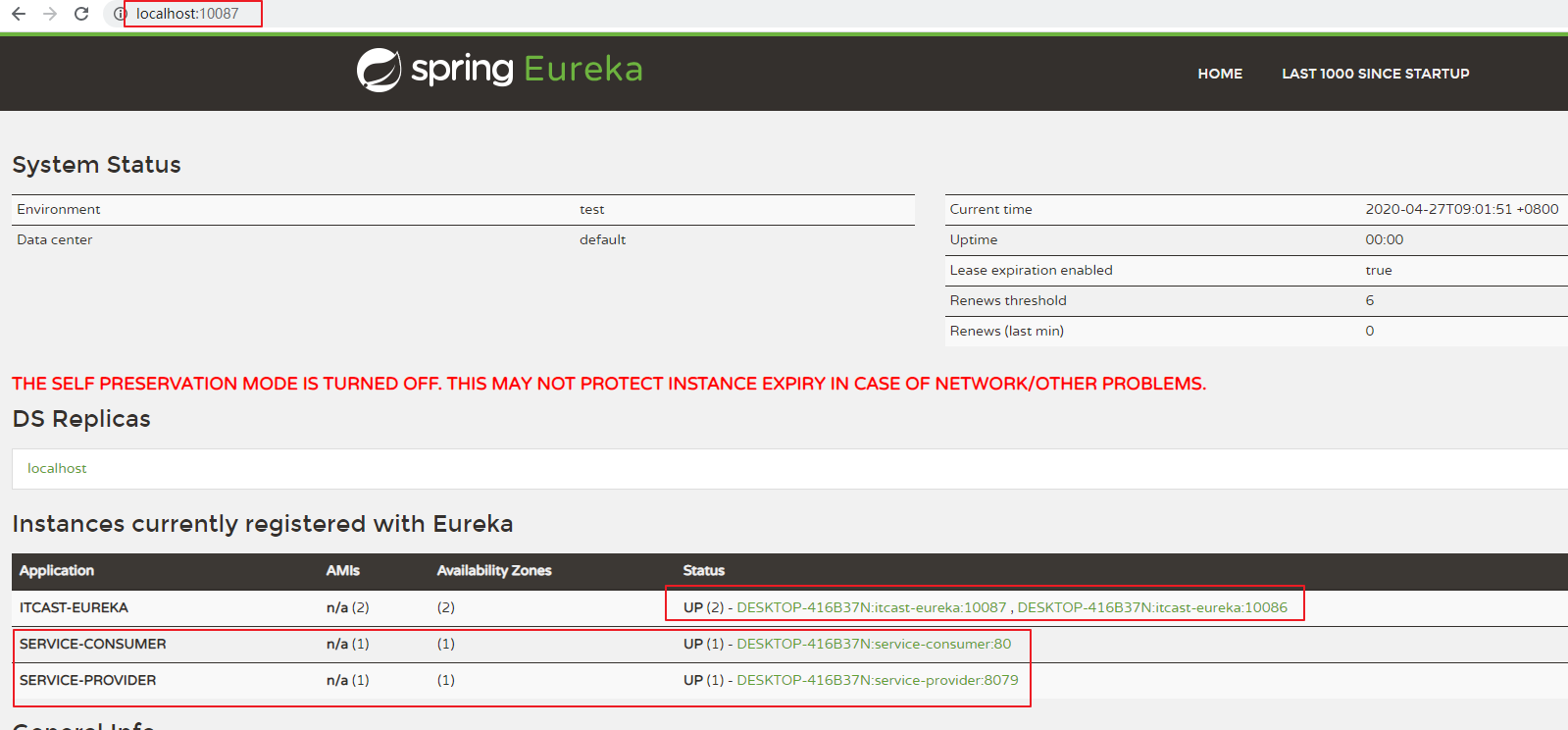Select the SERVICE-CONSUMER application name
The width and height of the screenshot is (1568, 730).
[x=93, y=644]
